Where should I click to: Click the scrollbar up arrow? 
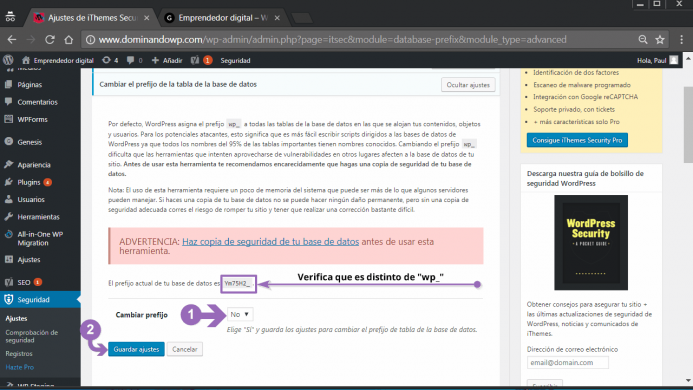[x=688, y=58]
